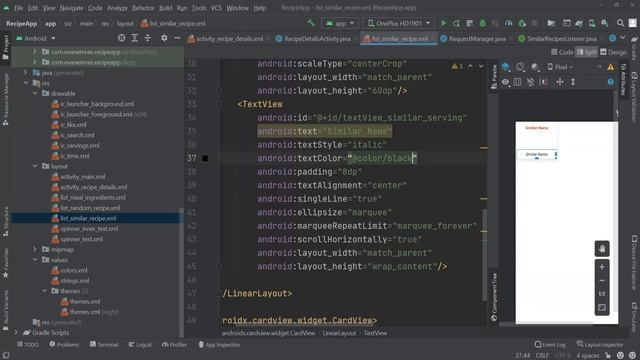The image size is (640, 360).
Task: Open the Profiler gauge icon in toolbar
Action: coord(509,23)
